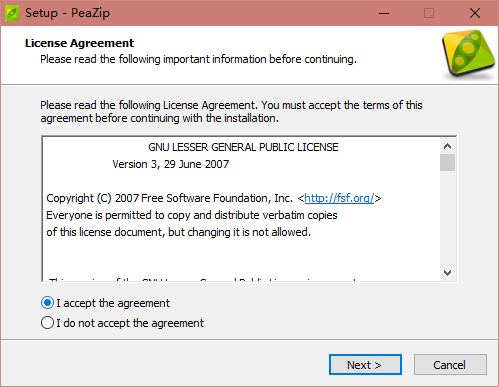499x387 pixels.
Task: Select I do not accept the agreement
Action: click(x=122, y=323)
